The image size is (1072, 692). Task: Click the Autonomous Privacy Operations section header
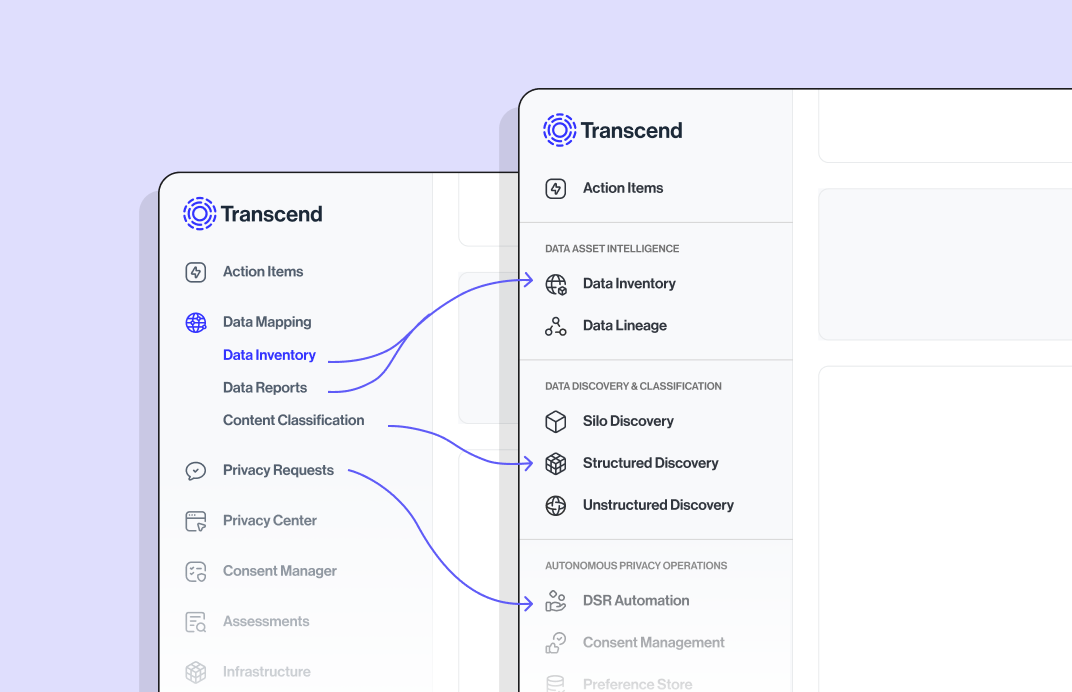tap(636, 565)
